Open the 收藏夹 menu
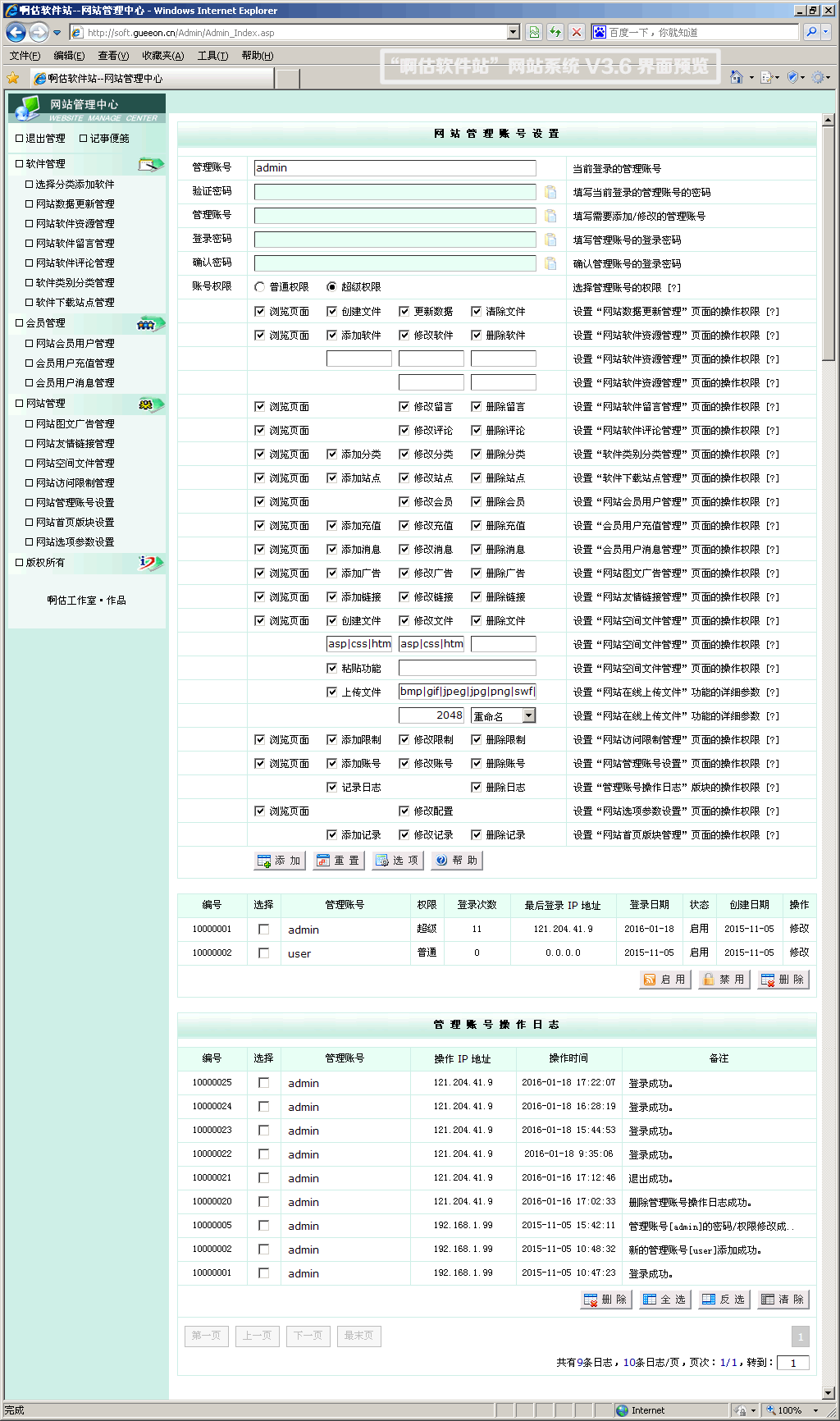 pyautogui.click(x=162, y=56)
